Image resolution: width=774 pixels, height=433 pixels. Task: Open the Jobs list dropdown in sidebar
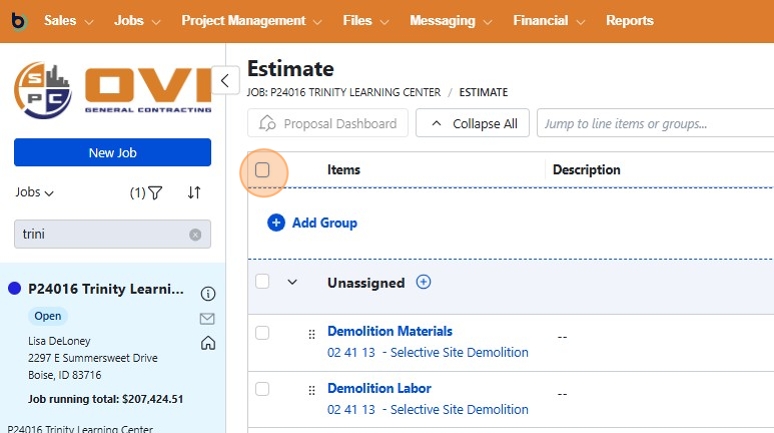click(35, 193)
